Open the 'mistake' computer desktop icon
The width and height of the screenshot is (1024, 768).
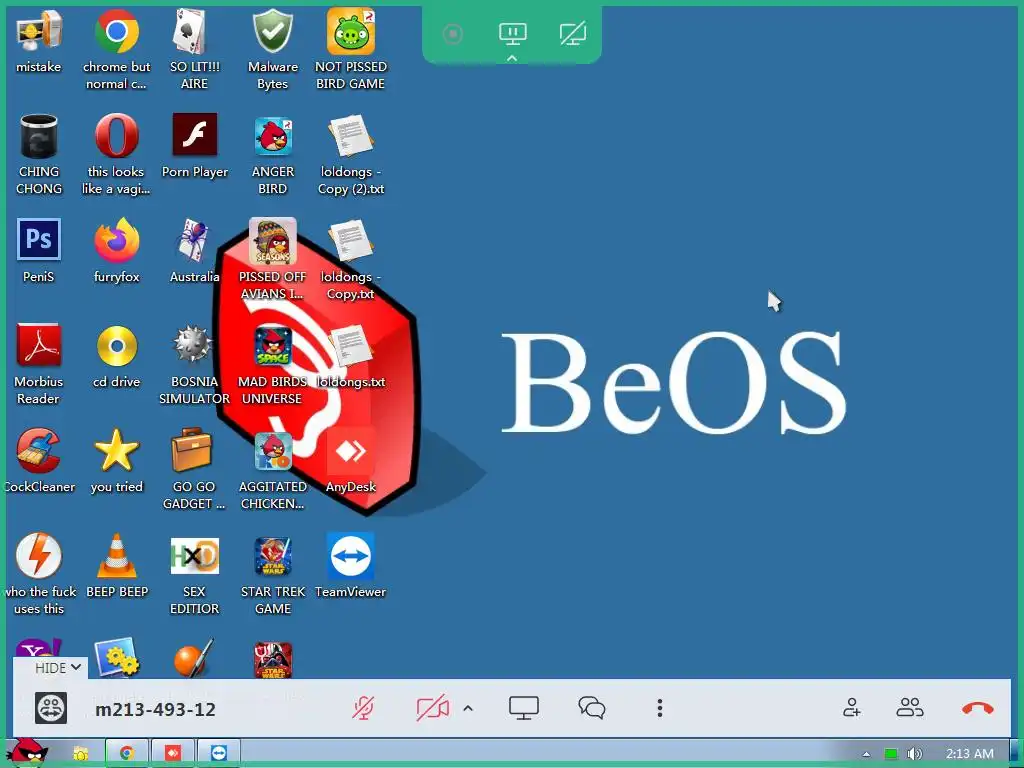39,31
